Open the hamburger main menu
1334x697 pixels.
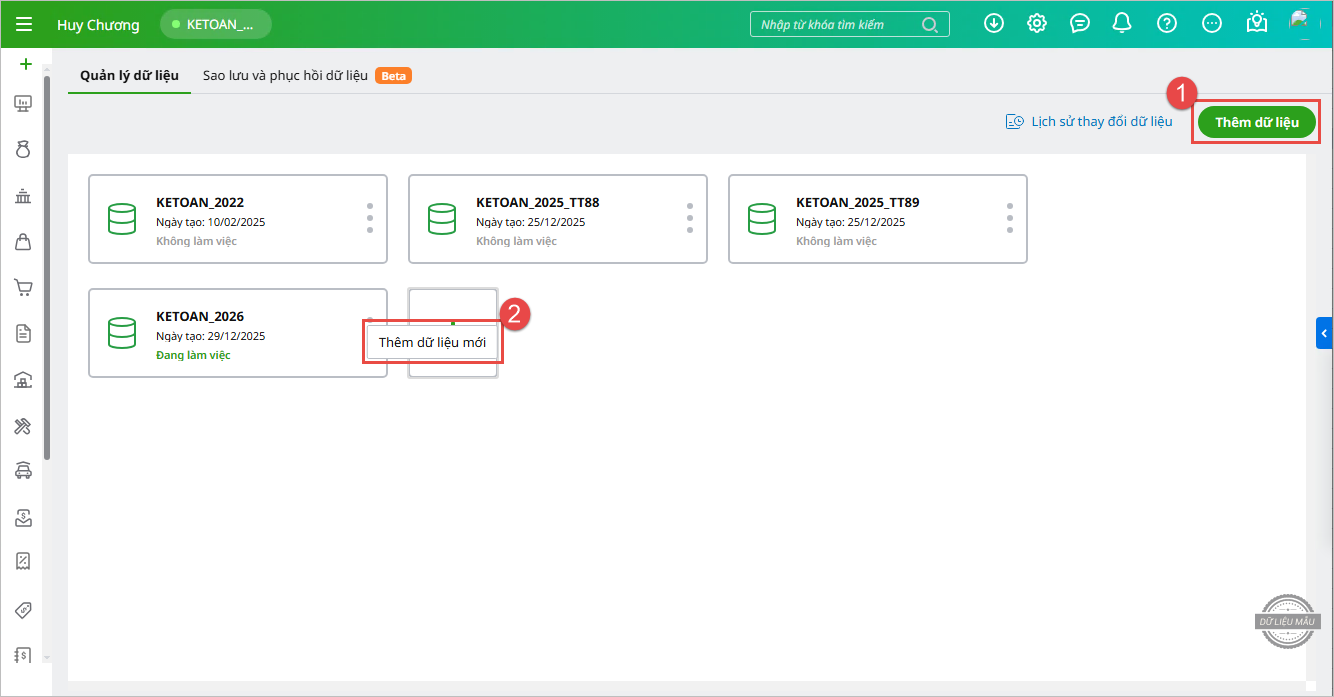[24, 25]
